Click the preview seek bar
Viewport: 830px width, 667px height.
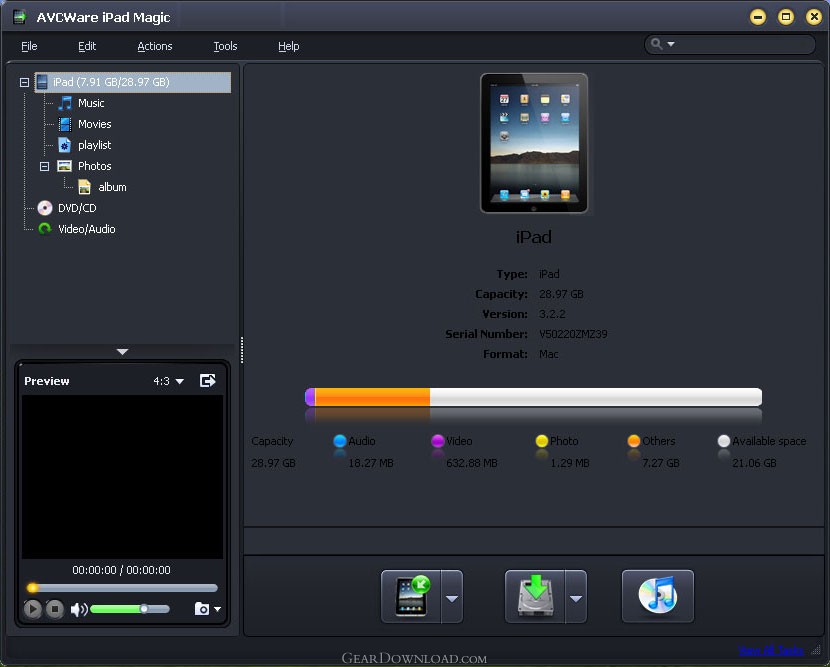(122, 588)
